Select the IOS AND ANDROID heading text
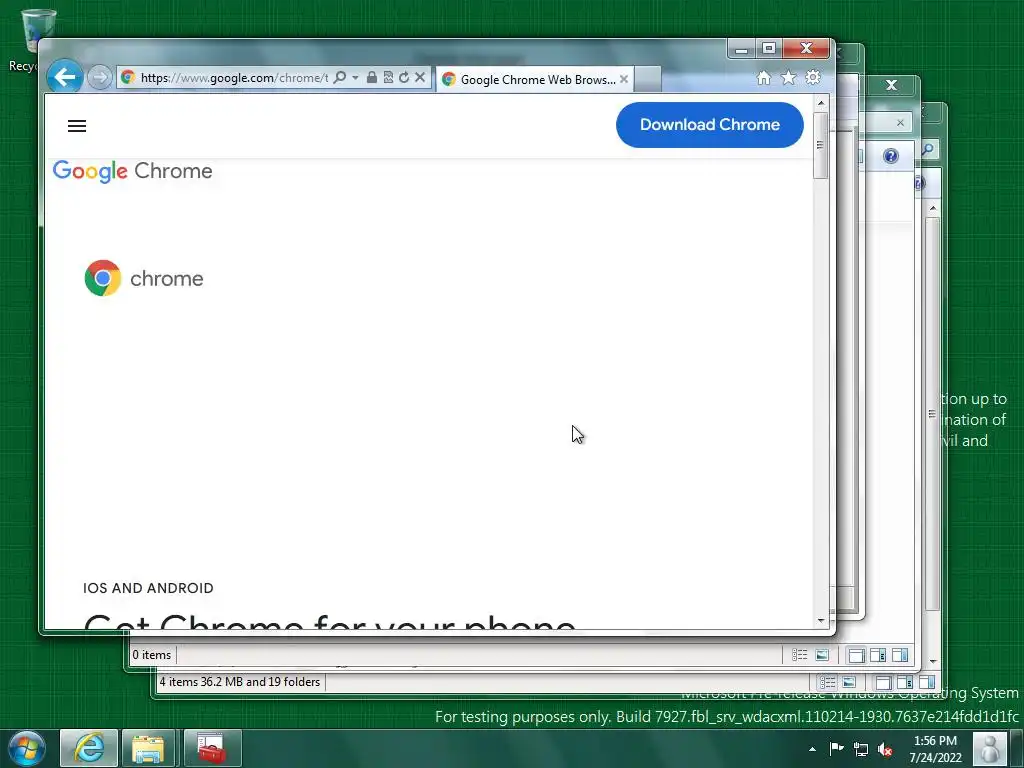 click(148, 588)
